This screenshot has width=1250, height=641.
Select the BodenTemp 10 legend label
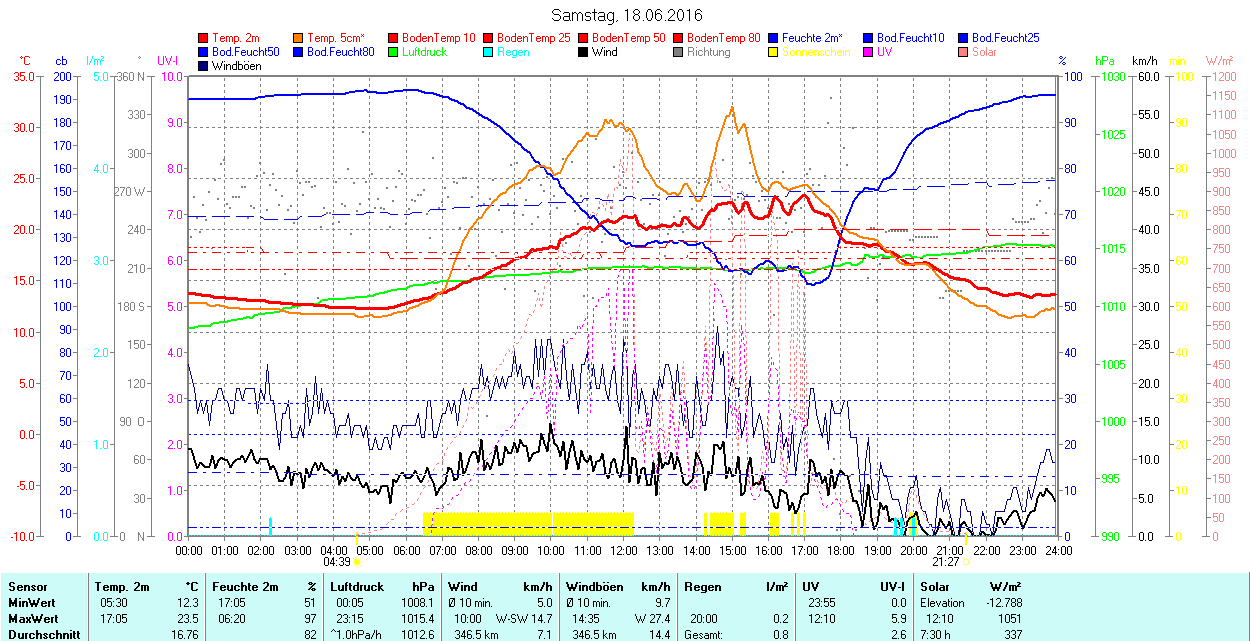pos(438,38)
